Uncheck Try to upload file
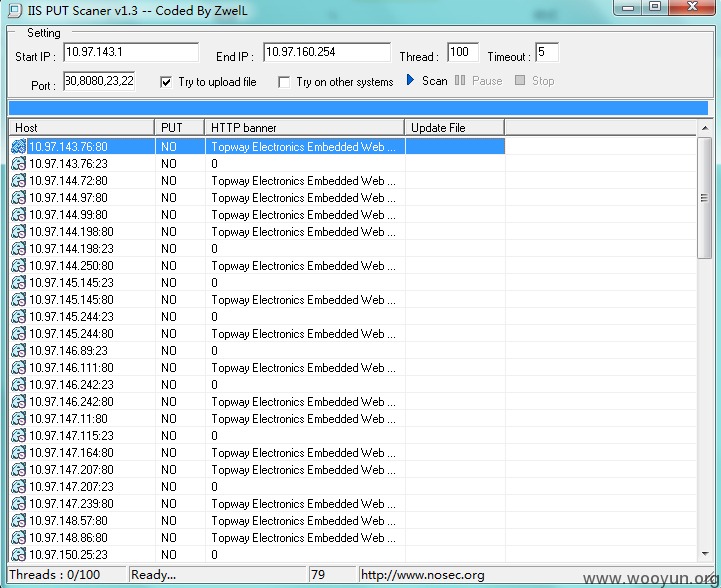The width and height of the screenshot is (721, 588). pyautogui.click(x=166, y=82)
